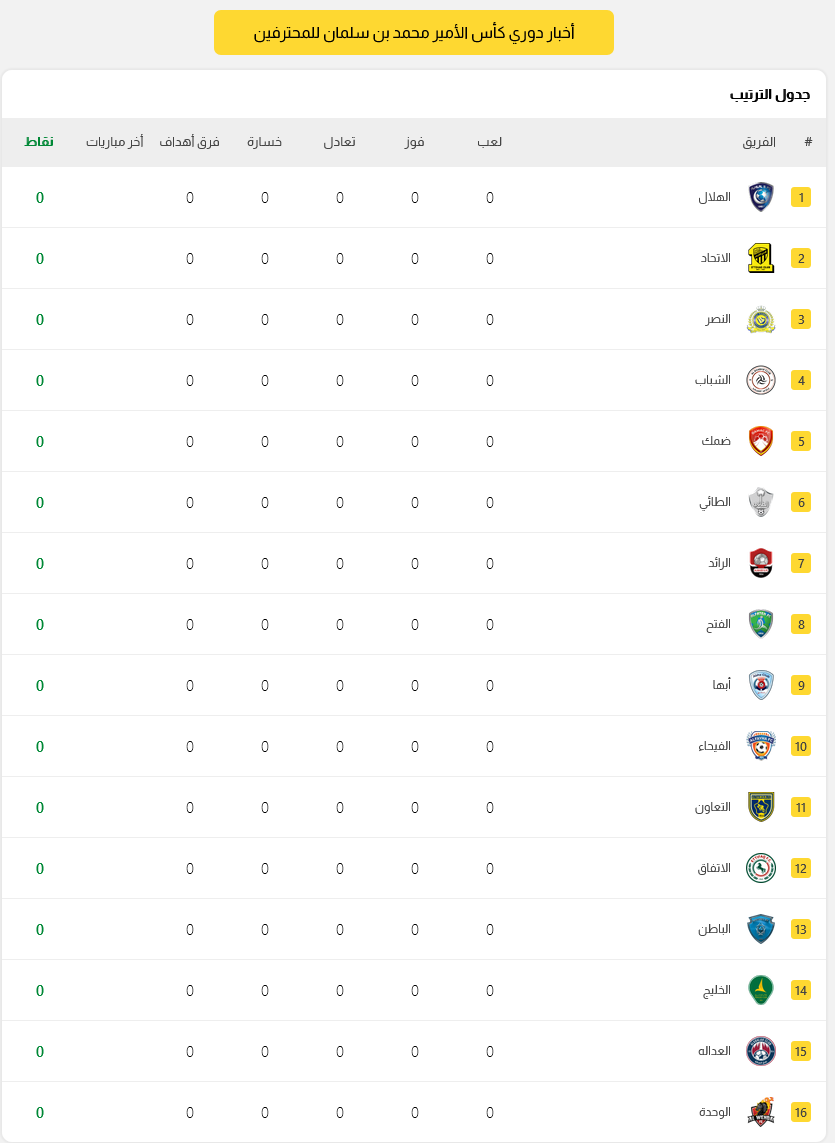Image resolution: width=835 pixels, height=1143 pixels.
Task: Click the Al Ettifaq club logo
Action: (761, 869)
